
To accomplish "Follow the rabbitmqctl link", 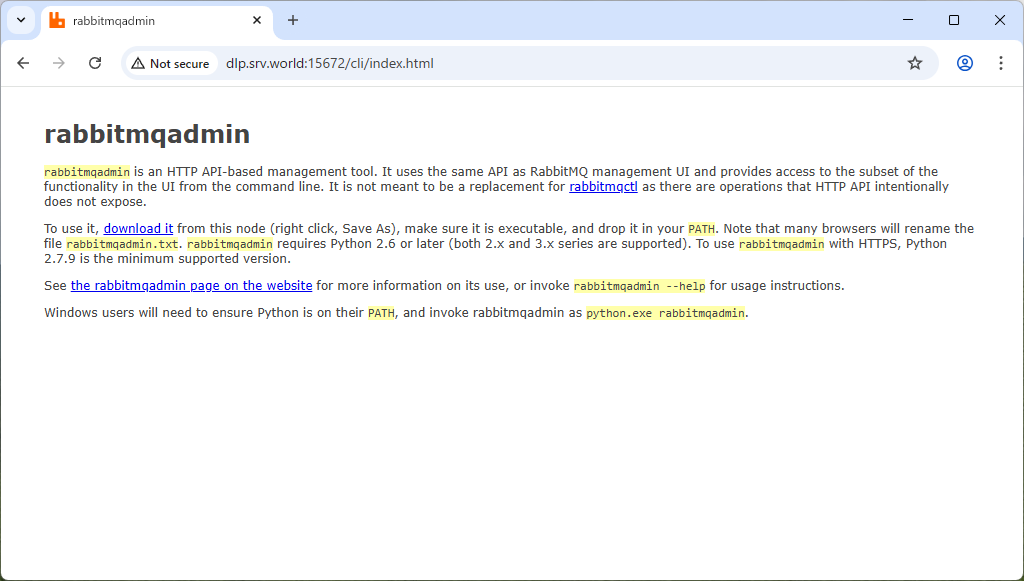I will point(603,187).
